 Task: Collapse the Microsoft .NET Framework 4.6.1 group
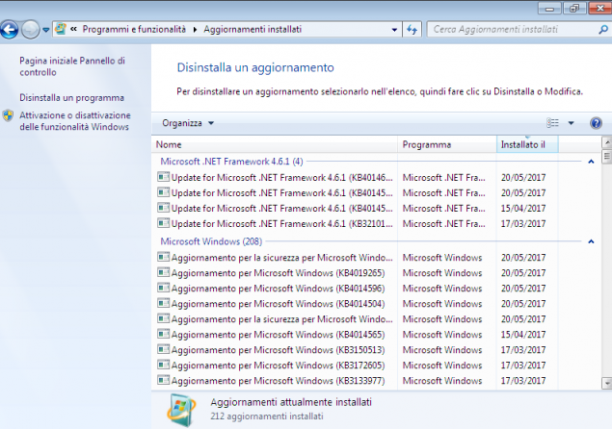point(591,162)
